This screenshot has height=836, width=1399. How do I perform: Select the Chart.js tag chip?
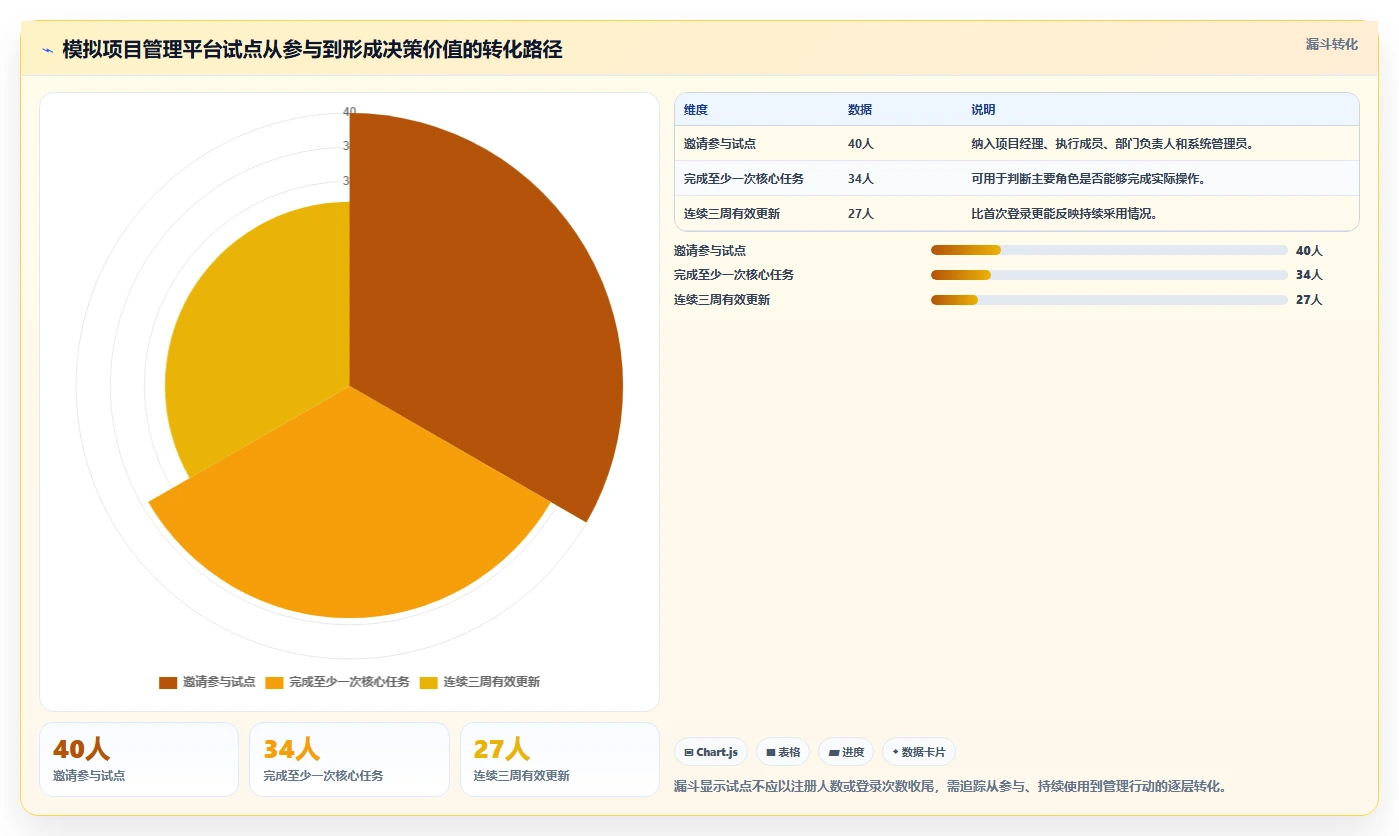[711, 752]
